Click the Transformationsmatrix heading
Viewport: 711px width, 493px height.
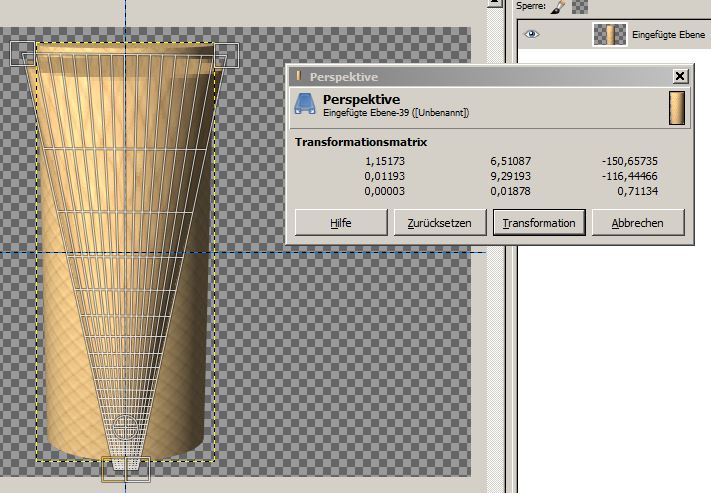tap(361, 142)
